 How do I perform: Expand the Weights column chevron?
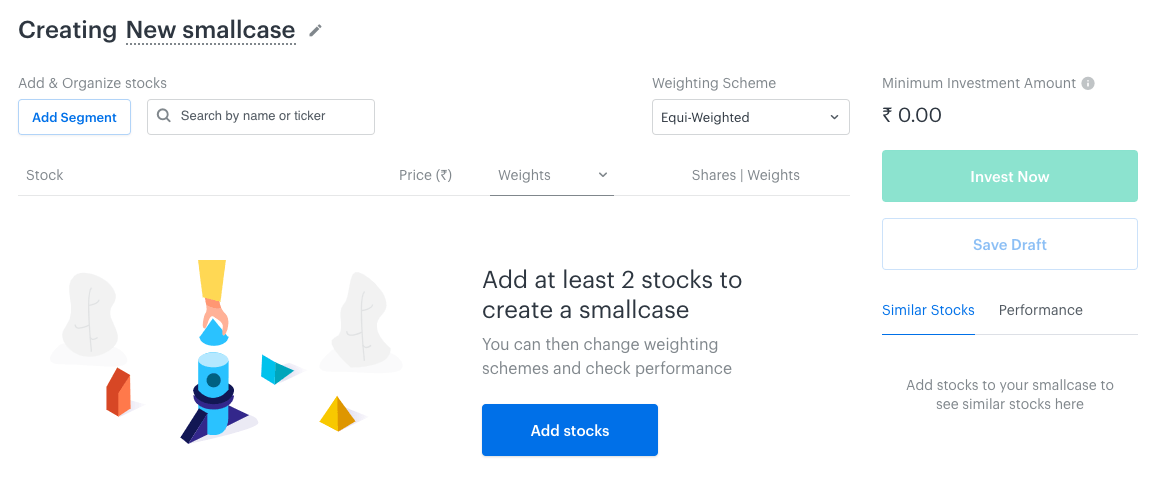[x=603, y=175]
